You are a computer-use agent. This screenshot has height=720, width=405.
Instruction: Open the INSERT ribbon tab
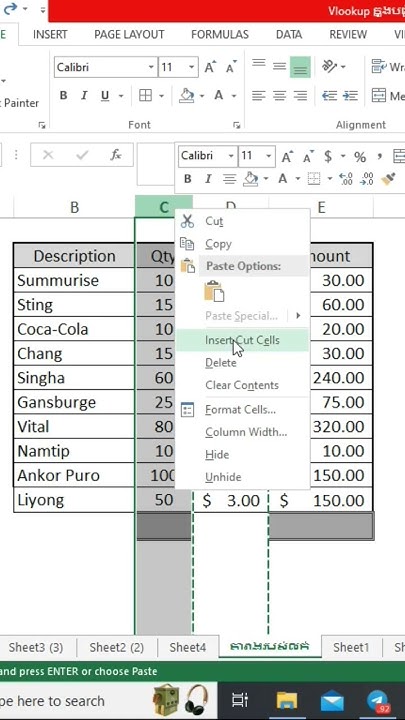point(50,35)
